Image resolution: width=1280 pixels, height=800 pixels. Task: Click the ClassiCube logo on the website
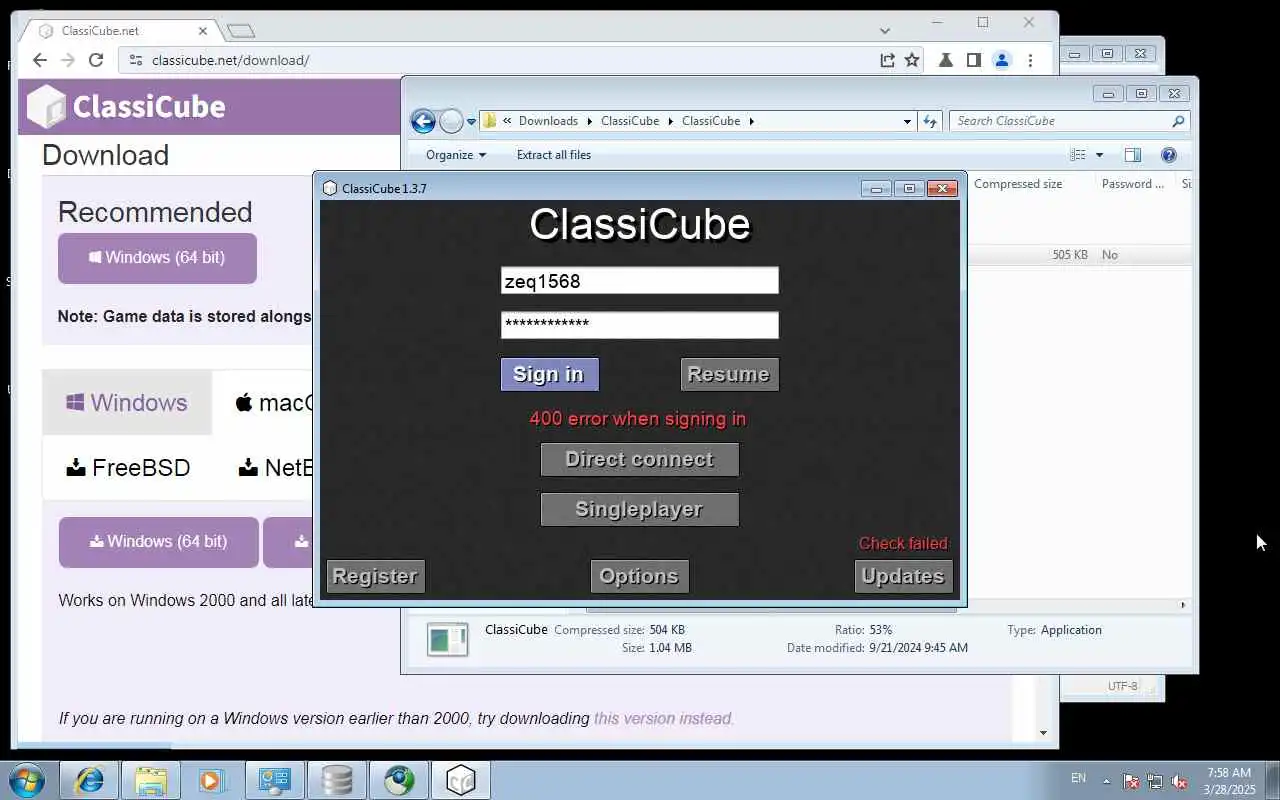[126, 107]
